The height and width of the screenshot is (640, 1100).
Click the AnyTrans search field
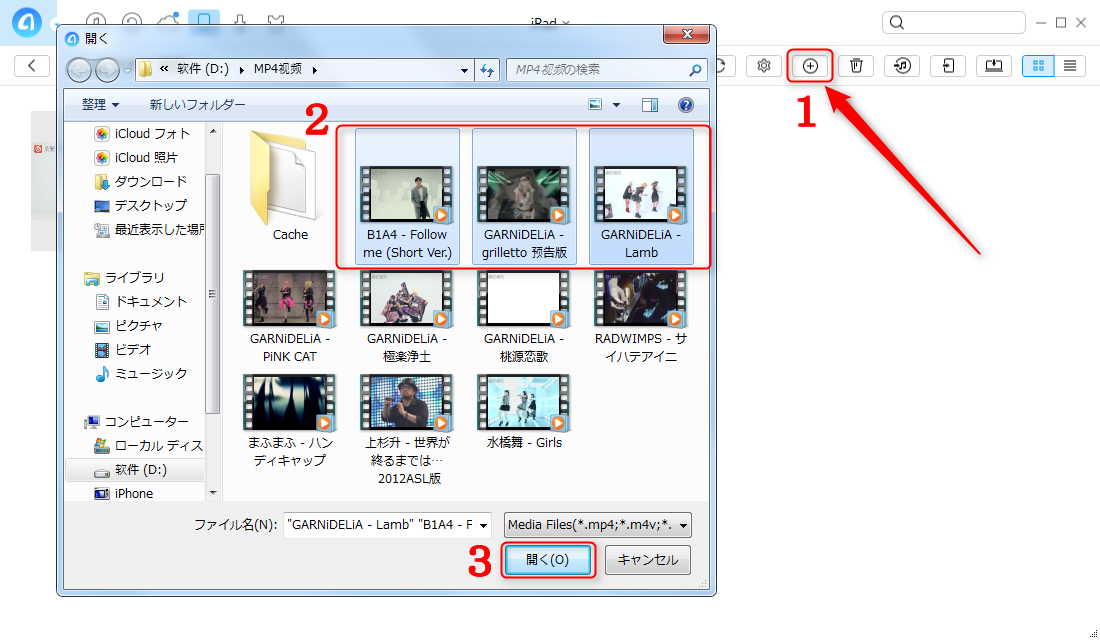click(953, 22)
